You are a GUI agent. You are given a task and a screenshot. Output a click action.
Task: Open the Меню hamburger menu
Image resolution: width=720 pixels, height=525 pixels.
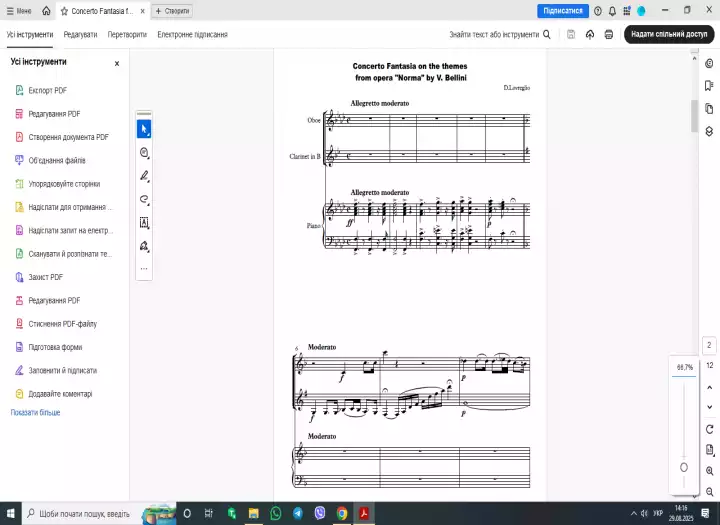point(19,11)
